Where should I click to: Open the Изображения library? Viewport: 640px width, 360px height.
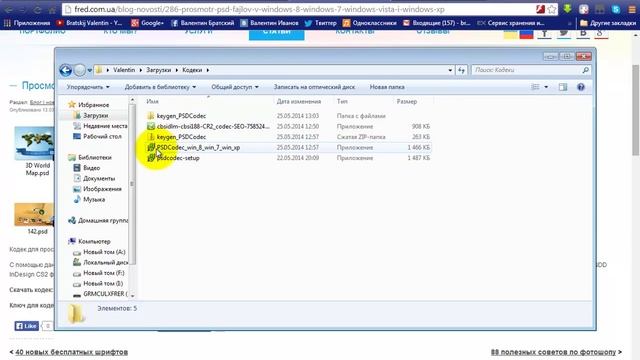pyautogui.click(x=102, y=189)
